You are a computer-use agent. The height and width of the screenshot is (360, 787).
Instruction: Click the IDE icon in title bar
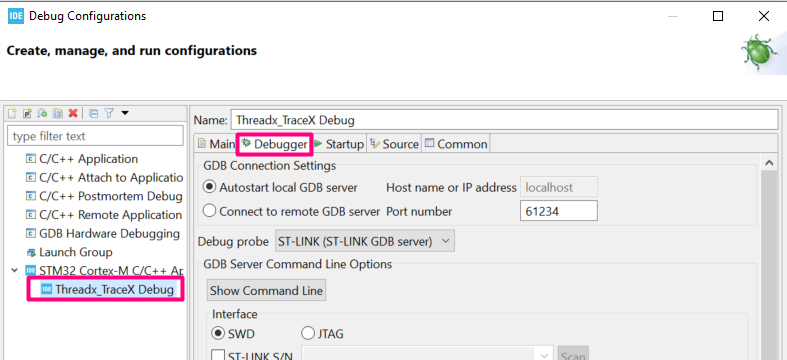coord(16,16)
